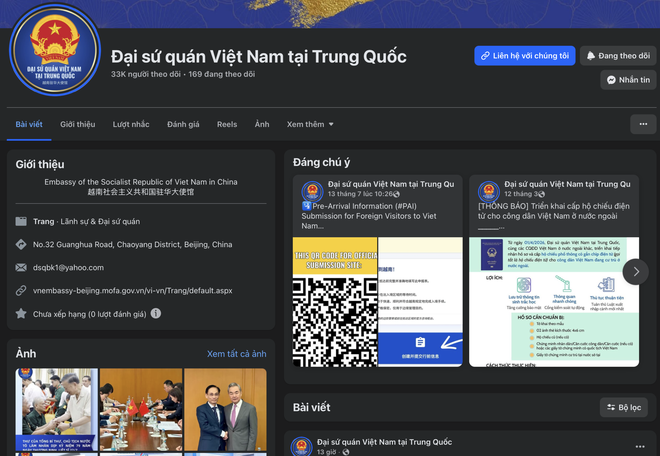Click the Liên hệ với chúng tôi button
The height and width of the screenshot is (456, 660).
[524, 56]
